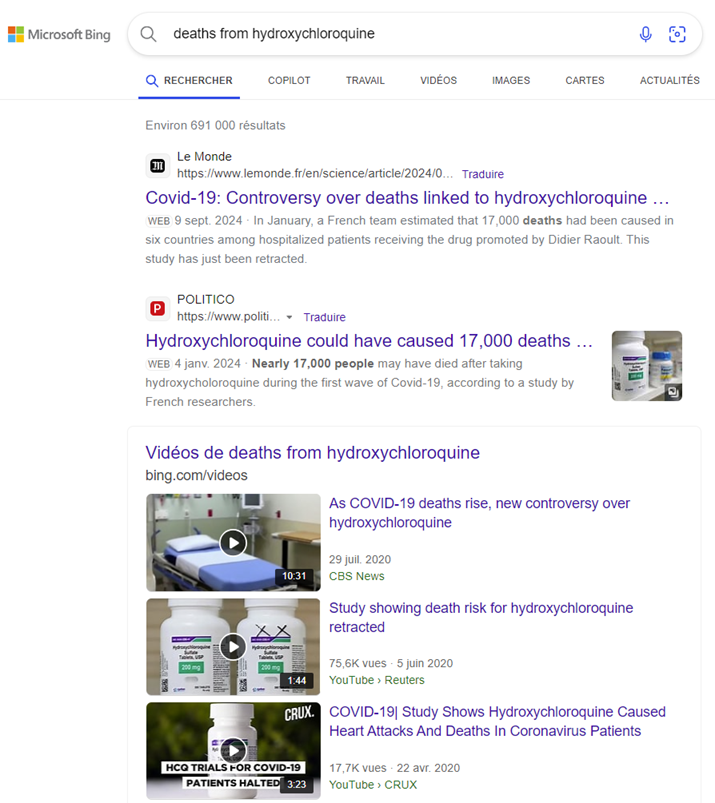The image size is (715, 803).
Task: Start voice search with the microphone icon
Action: [x=645, y=34]
